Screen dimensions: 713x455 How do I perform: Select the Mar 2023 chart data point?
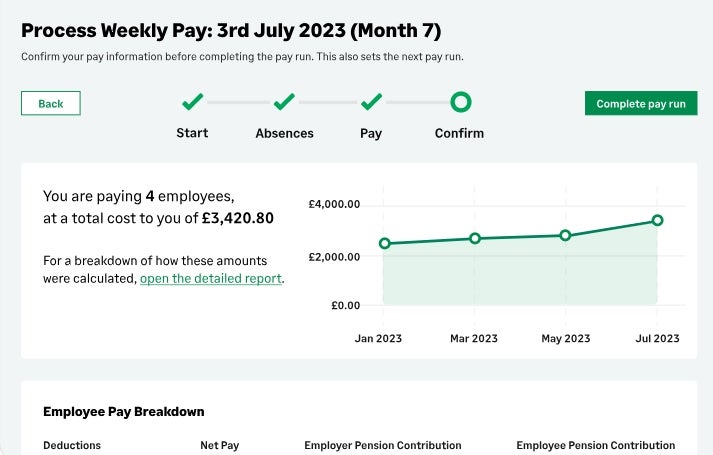(x=475, y=238)
